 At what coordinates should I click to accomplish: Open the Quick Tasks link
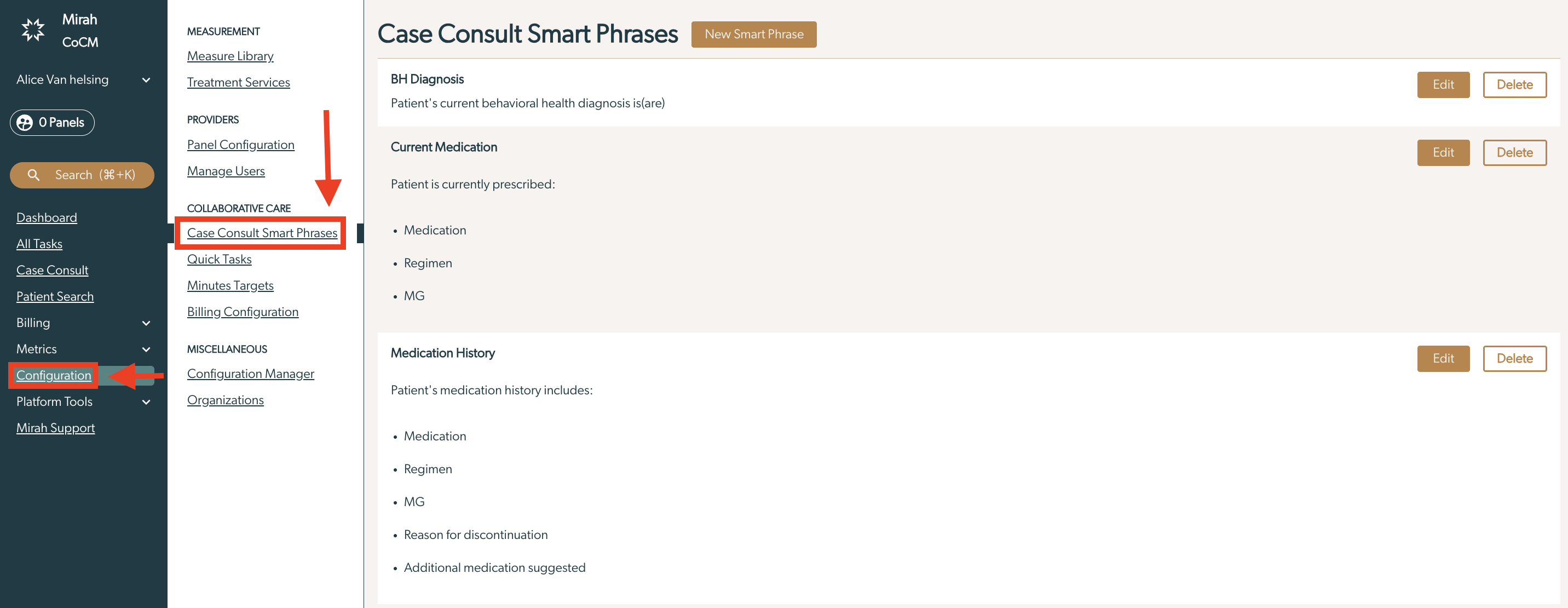219,259
